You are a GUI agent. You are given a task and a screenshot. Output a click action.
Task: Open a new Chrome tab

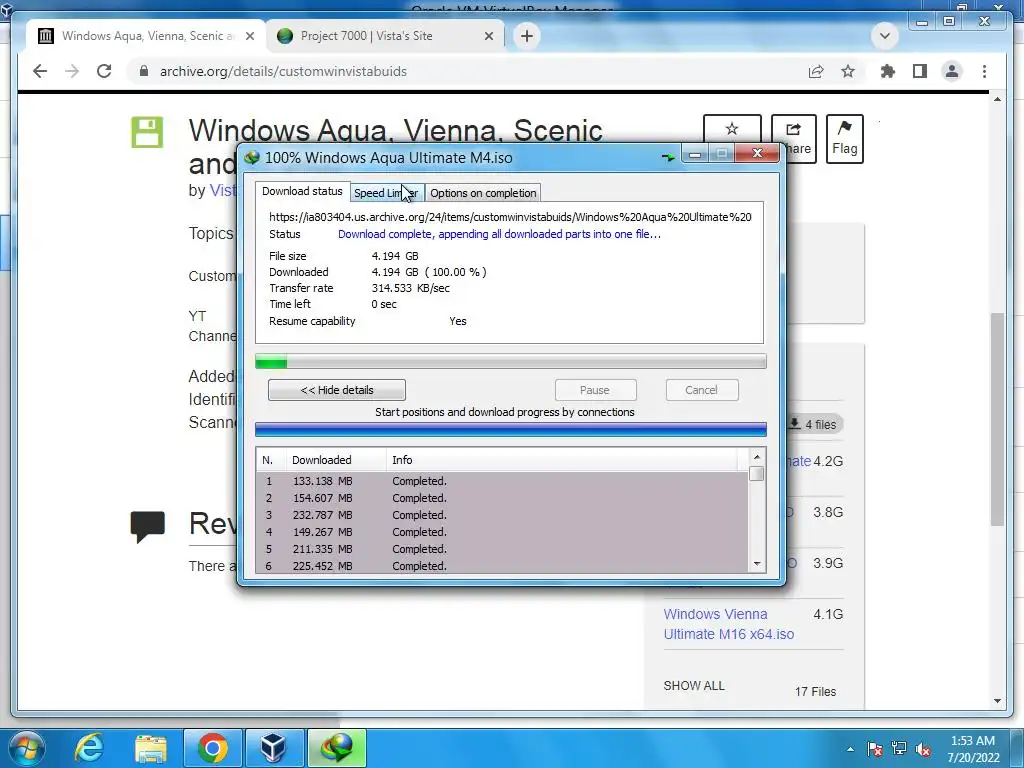click(527, 36)
